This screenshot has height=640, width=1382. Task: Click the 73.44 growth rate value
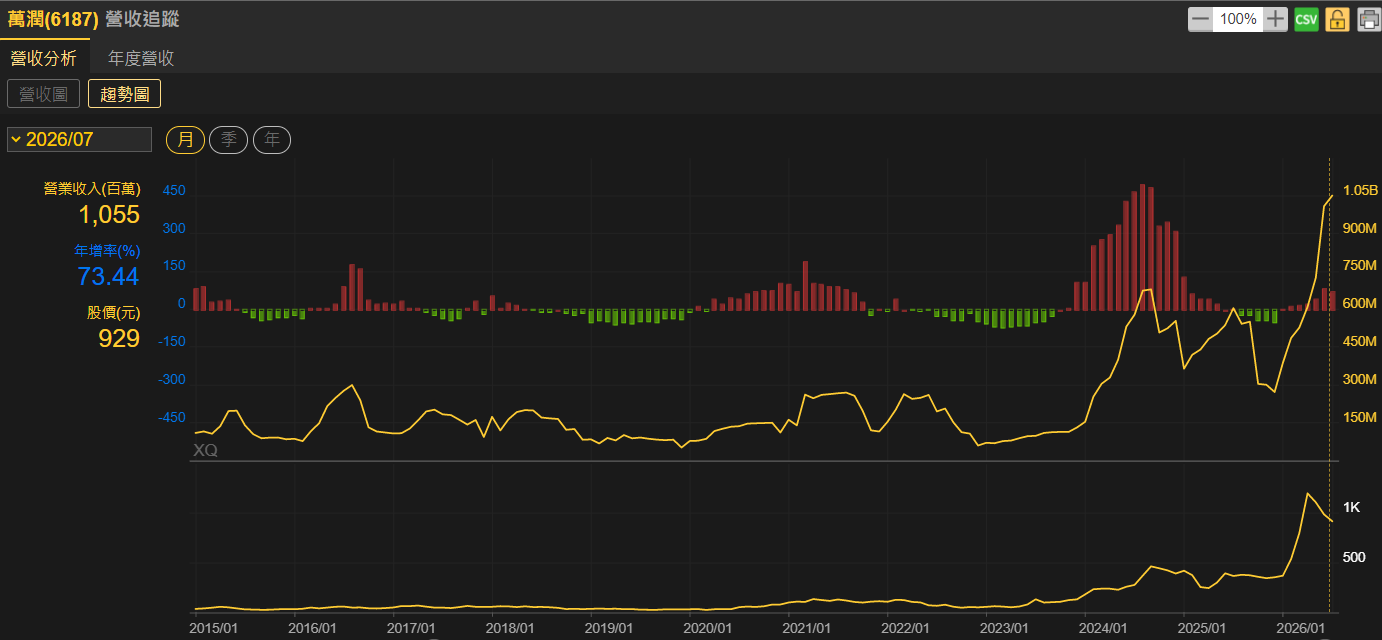[109, 276]
